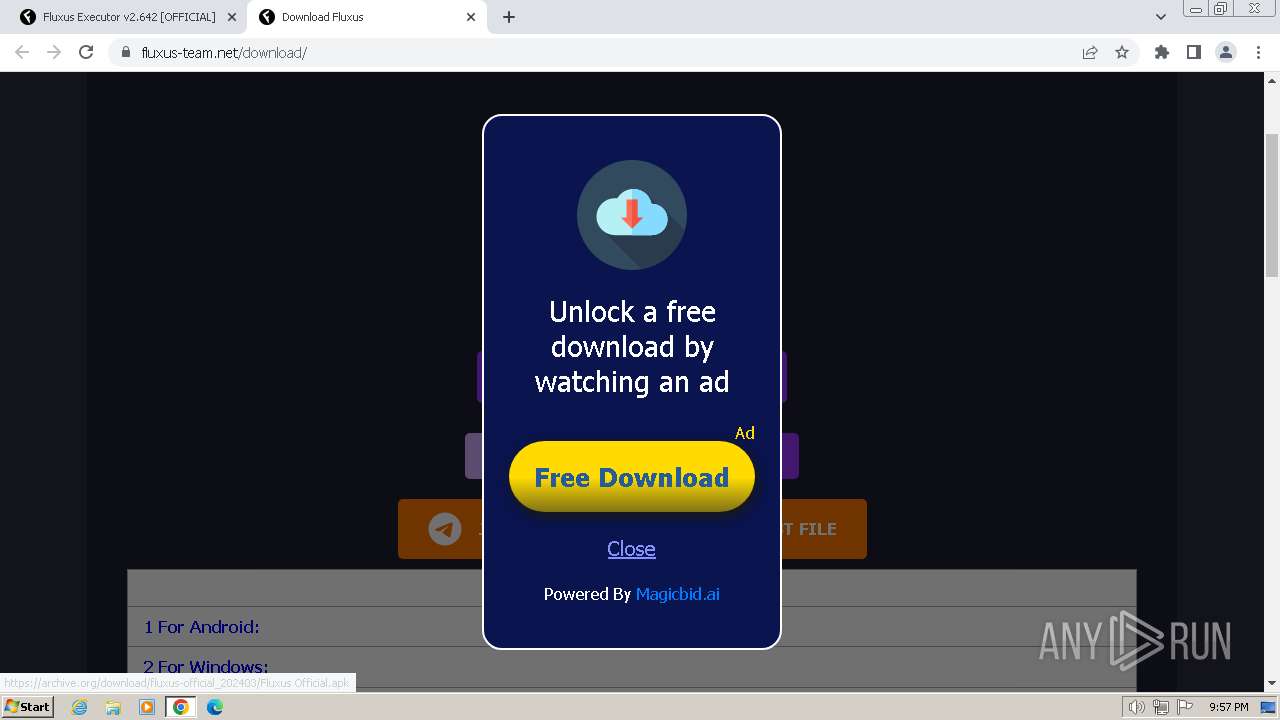Click the '2 For Windows:' text

click(x=205, y=667)
